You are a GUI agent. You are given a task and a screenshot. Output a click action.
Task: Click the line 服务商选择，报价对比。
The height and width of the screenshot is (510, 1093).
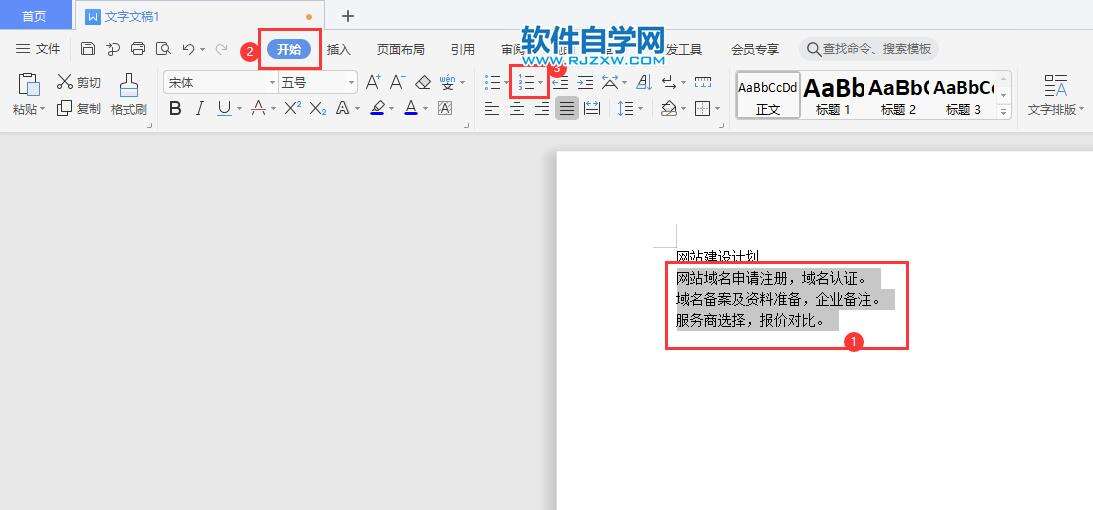751,321
